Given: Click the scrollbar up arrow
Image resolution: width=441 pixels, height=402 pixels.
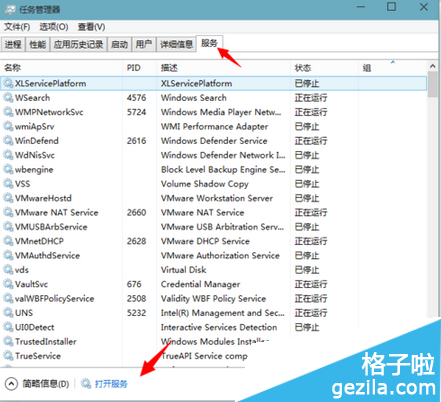Looking at the screenshot, I should [x=433, y=66].
